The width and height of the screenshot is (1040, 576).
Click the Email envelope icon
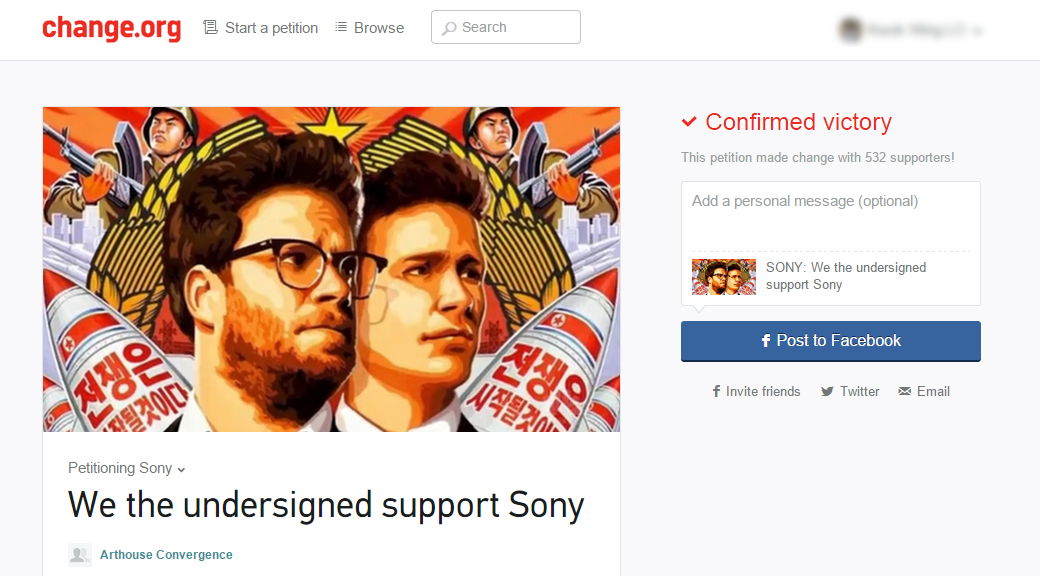(905, 391)
